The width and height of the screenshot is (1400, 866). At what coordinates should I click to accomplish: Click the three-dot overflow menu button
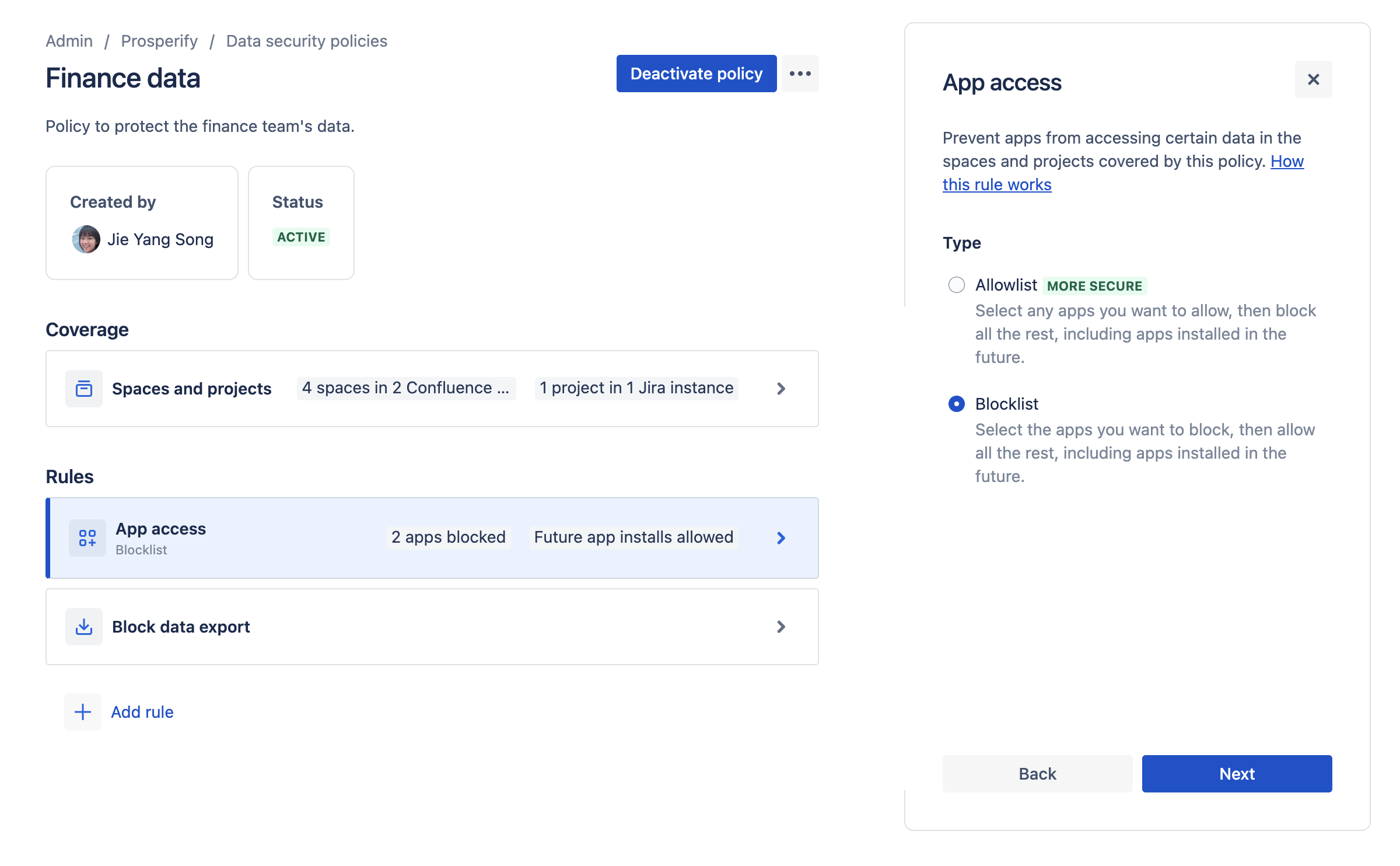[x=800, y=72]
